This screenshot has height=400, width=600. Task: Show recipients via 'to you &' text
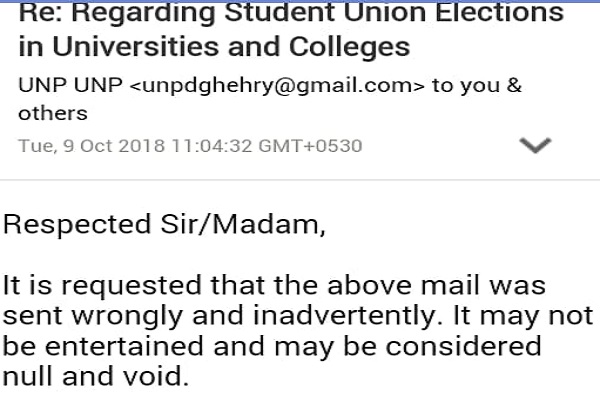477,85
